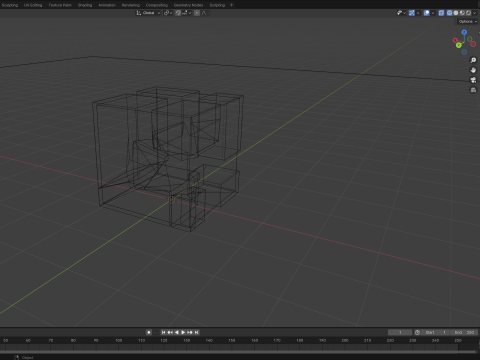480x360 pixels.
Task: Click frame 200 on the timeline ruler
Action: click(x=345, y=340)
